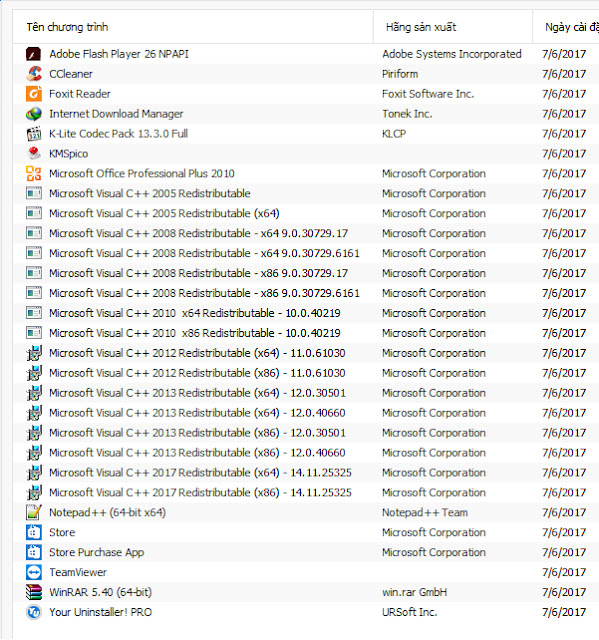Select the icon of Visual C++ 2008 x64 9.0.30729.17
Viewport: 599px width, 640px height.
[x=33, y=233]
